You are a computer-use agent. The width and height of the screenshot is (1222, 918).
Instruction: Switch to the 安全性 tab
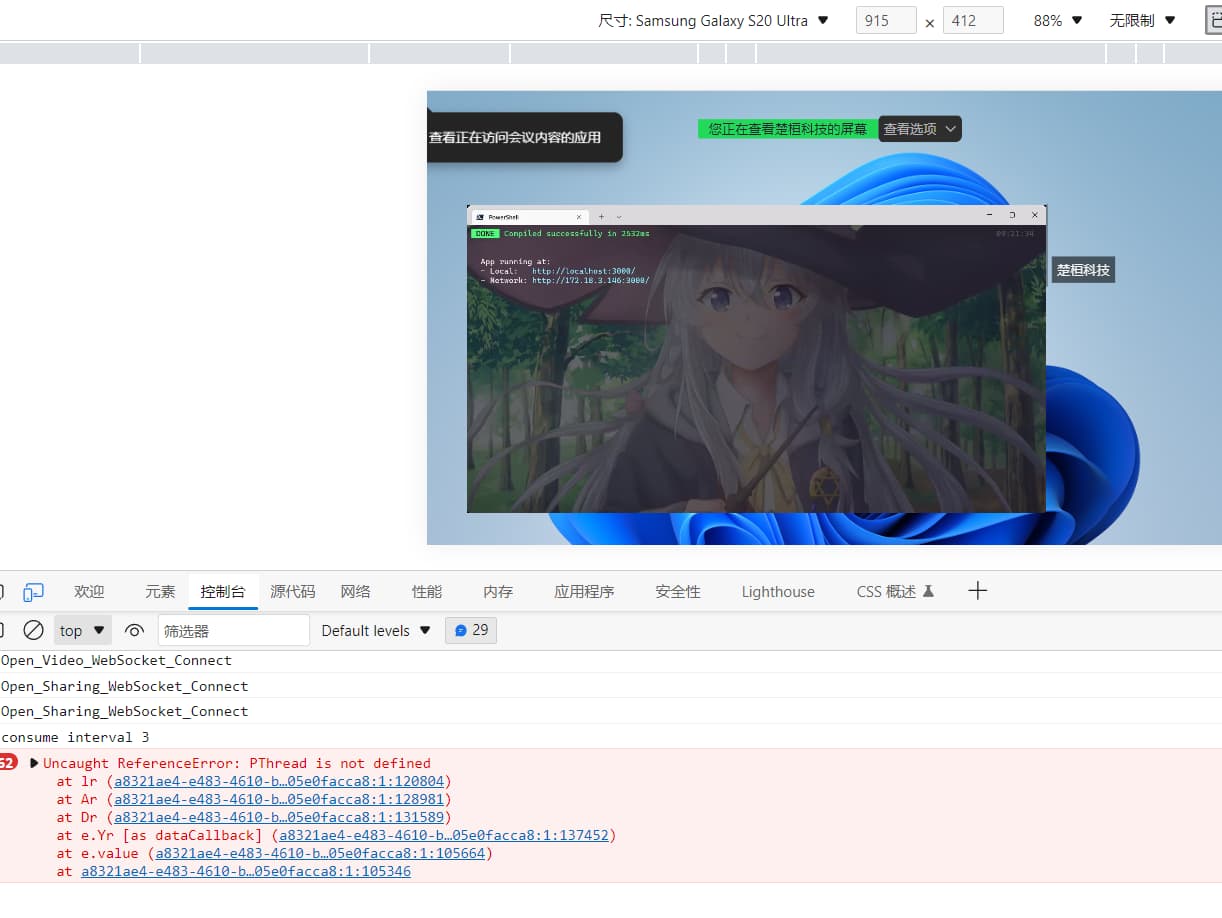pyautogui.click(x=678, y=592)
